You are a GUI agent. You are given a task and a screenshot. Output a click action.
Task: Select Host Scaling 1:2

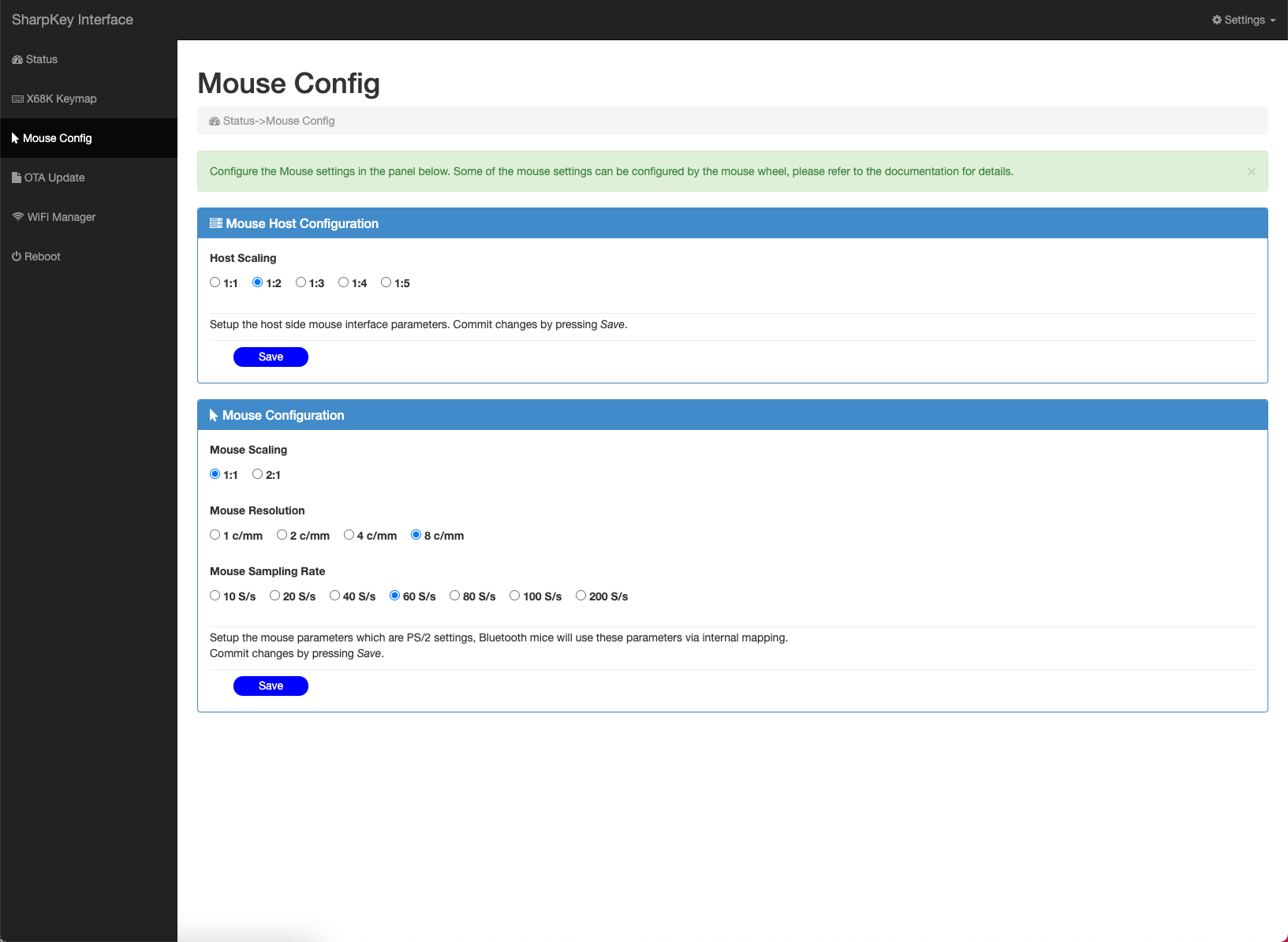(257, 282)
